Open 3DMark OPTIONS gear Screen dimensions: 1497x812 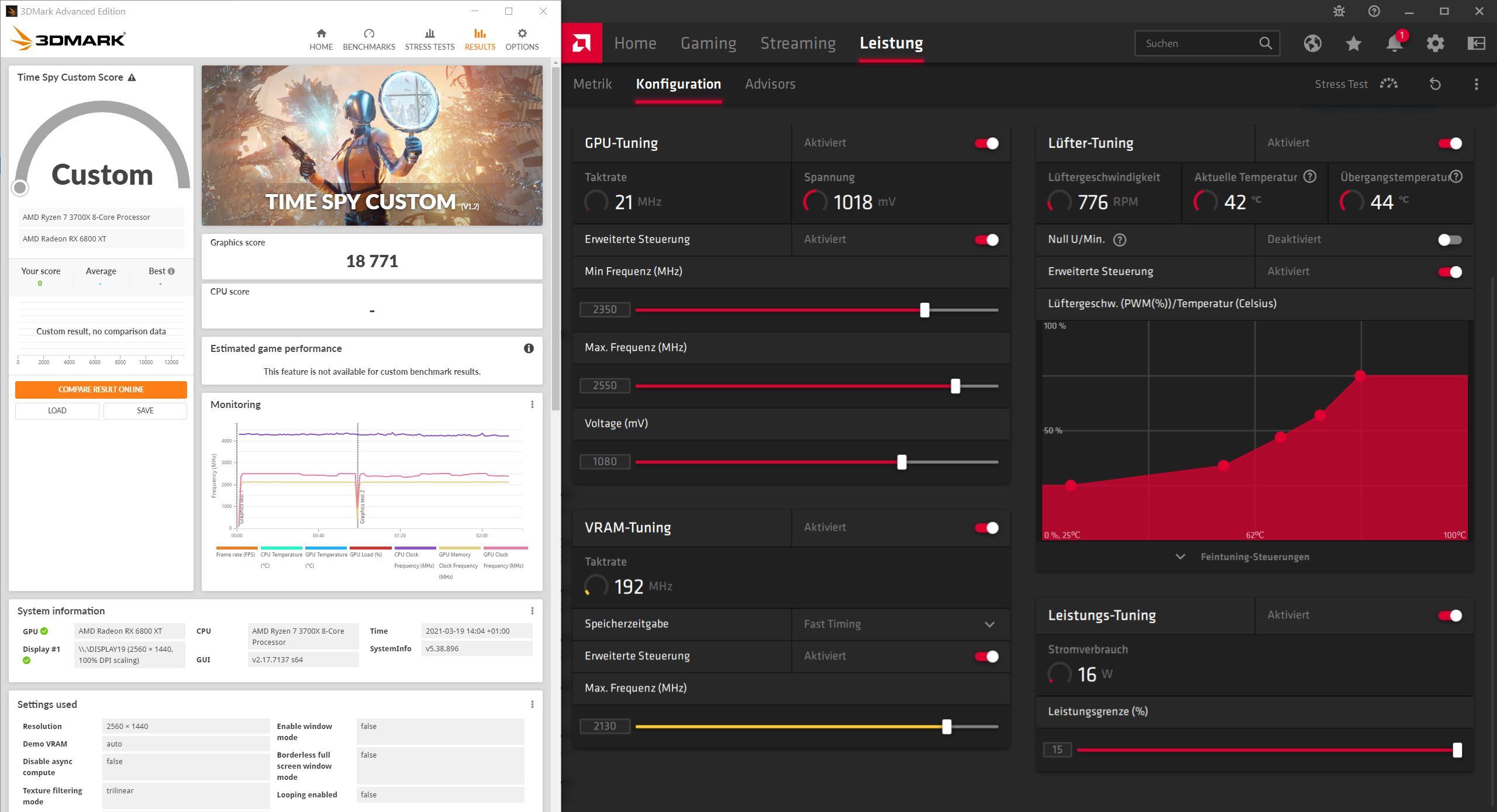(x=522, y=33)
